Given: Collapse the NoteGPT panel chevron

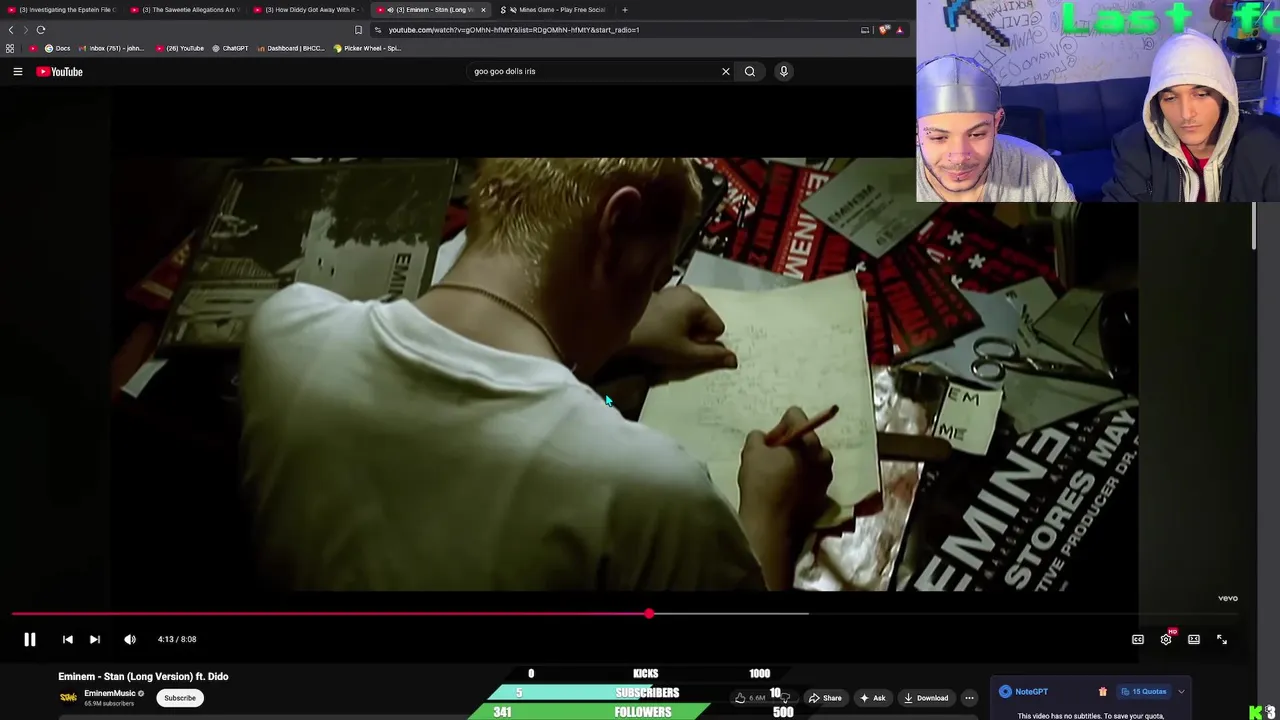Looking at the screenshot, I should click(x=1181, y=692).
